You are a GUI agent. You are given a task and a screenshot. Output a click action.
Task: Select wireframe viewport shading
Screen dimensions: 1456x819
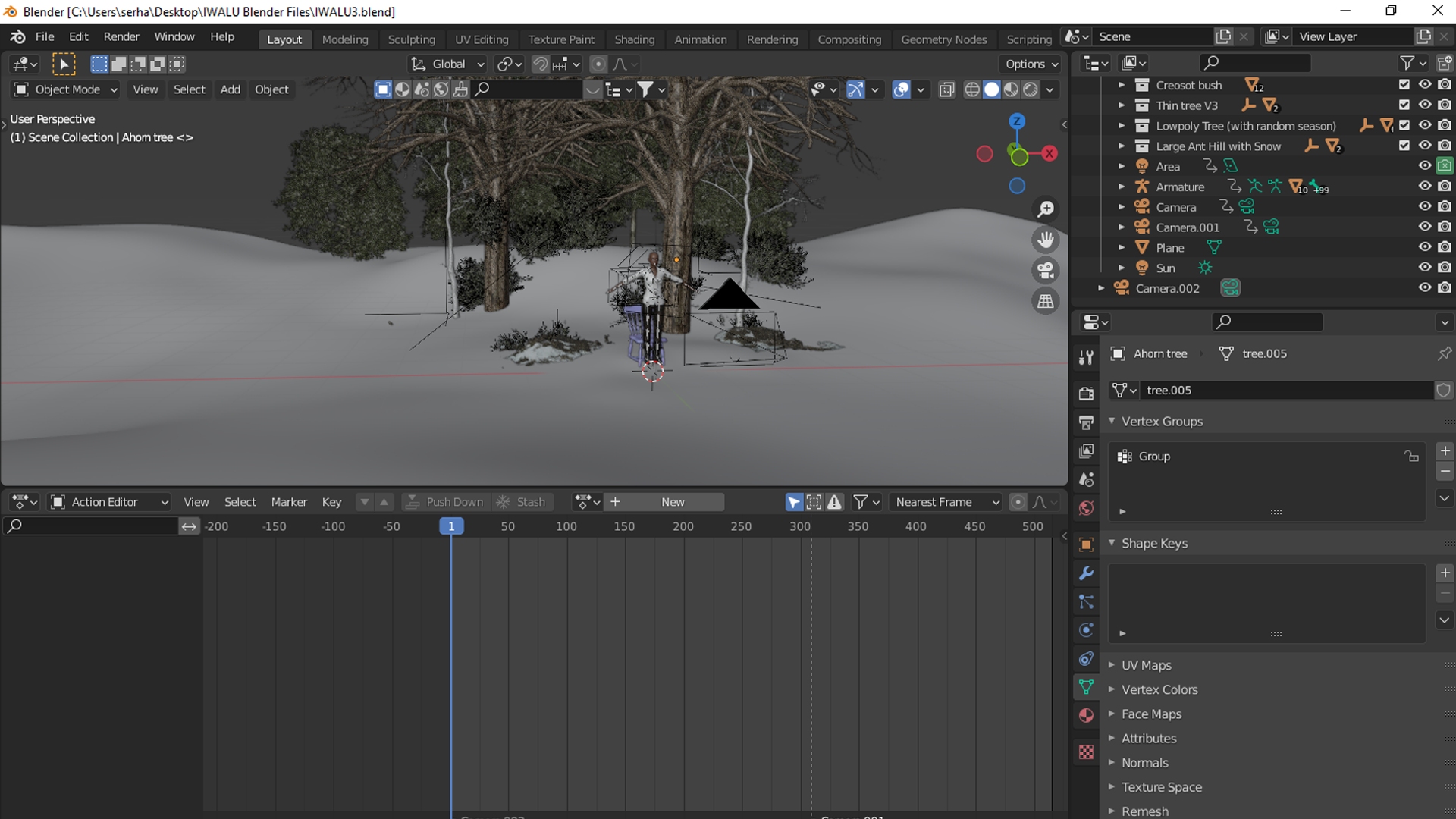click(972, 89)
